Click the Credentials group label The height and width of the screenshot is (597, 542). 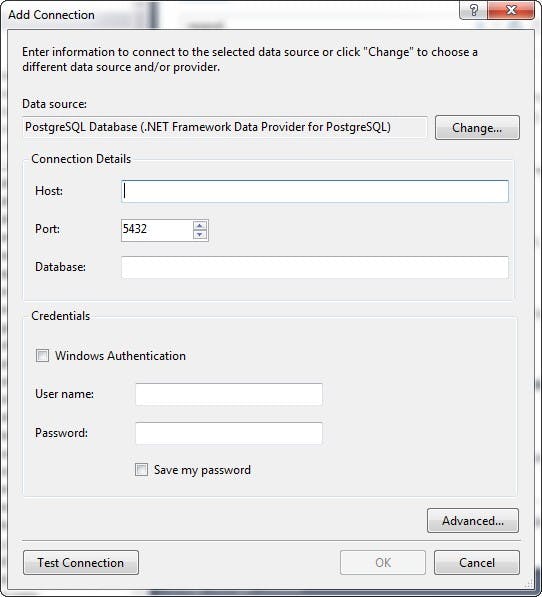[61, 316]
